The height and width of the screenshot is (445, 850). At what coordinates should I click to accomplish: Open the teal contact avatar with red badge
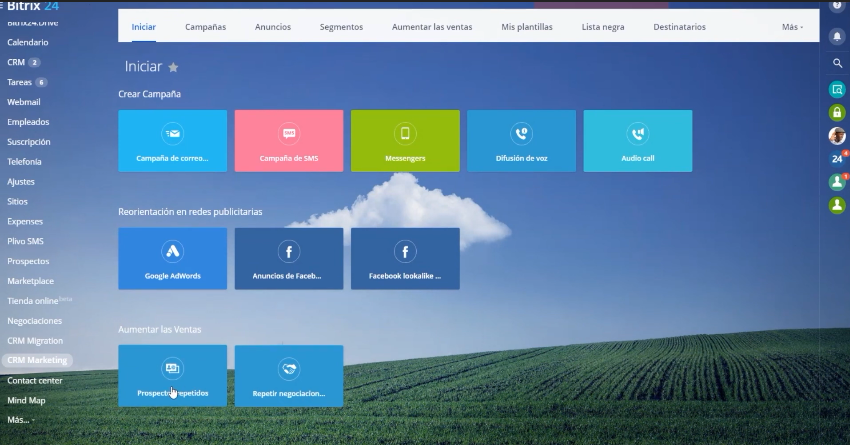pyautogui.click(x=838, y=182)
